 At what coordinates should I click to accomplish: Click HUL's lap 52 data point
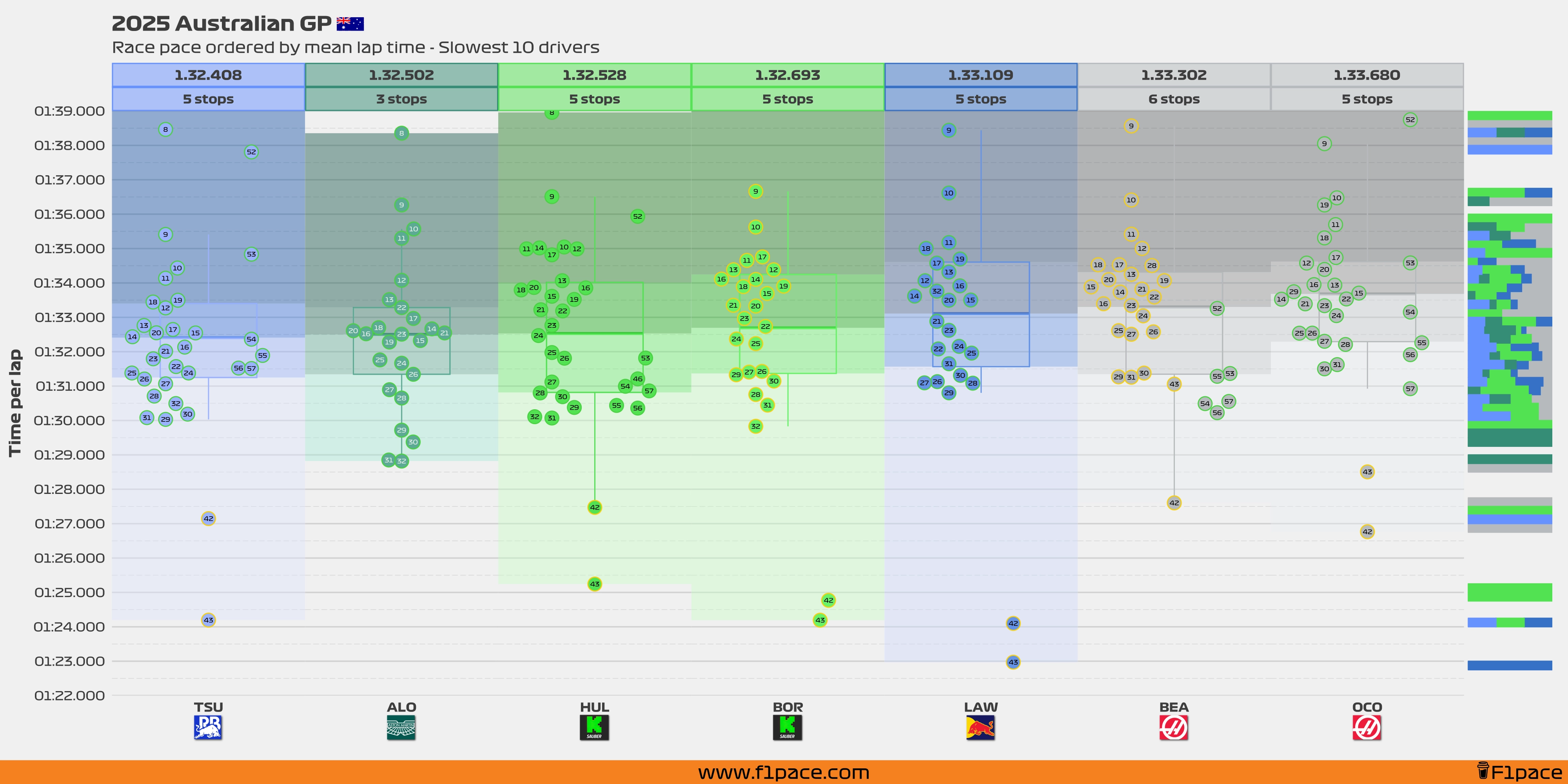coord(637,216)
